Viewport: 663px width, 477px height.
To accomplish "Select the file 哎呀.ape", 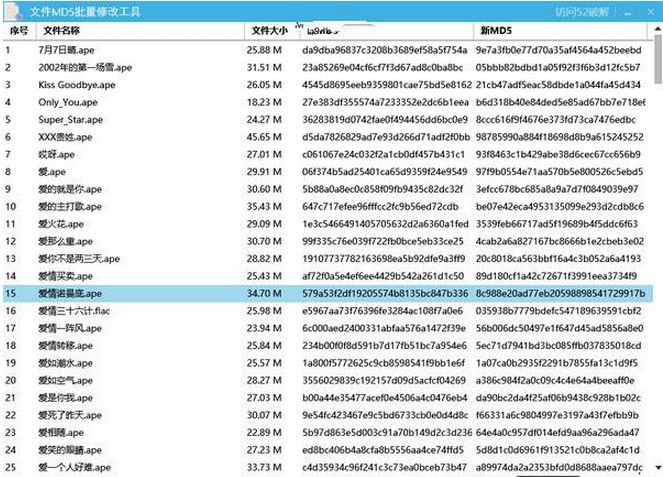I will click(56, 154).
